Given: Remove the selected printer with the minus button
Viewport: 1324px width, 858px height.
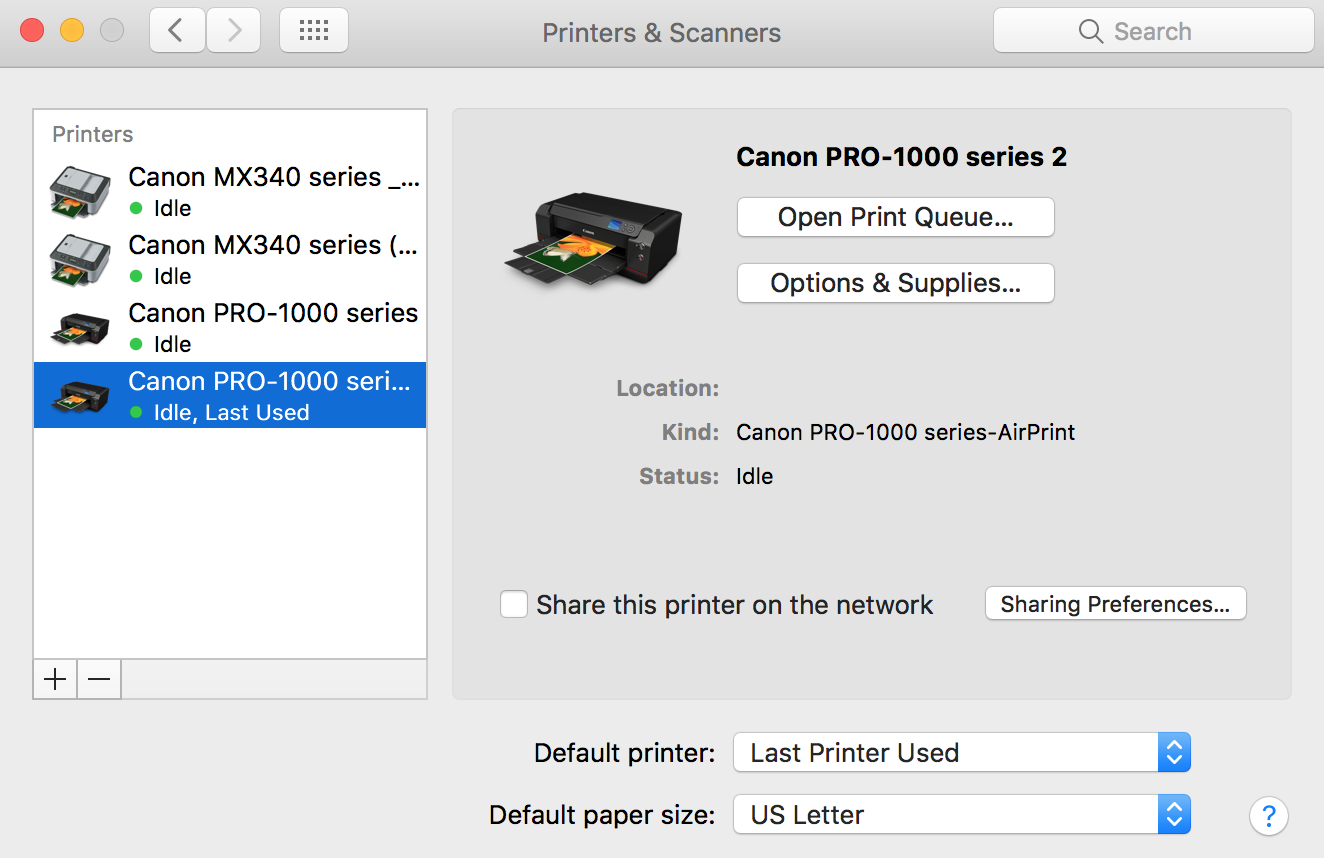Looking at the screenshot, I should point(99,680).
